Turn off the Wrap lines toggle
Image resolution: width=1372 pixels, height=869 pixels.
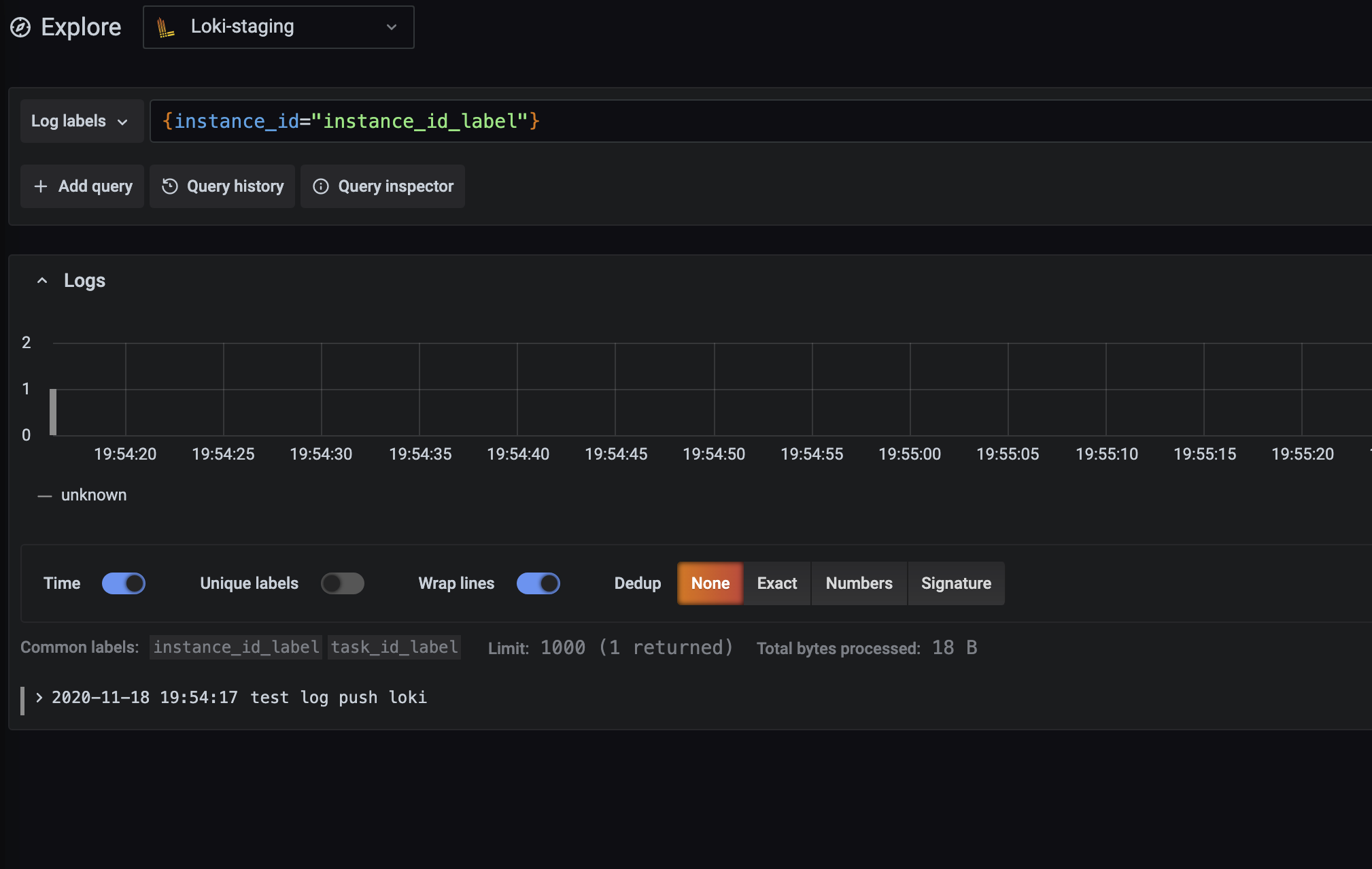[538, 583]
